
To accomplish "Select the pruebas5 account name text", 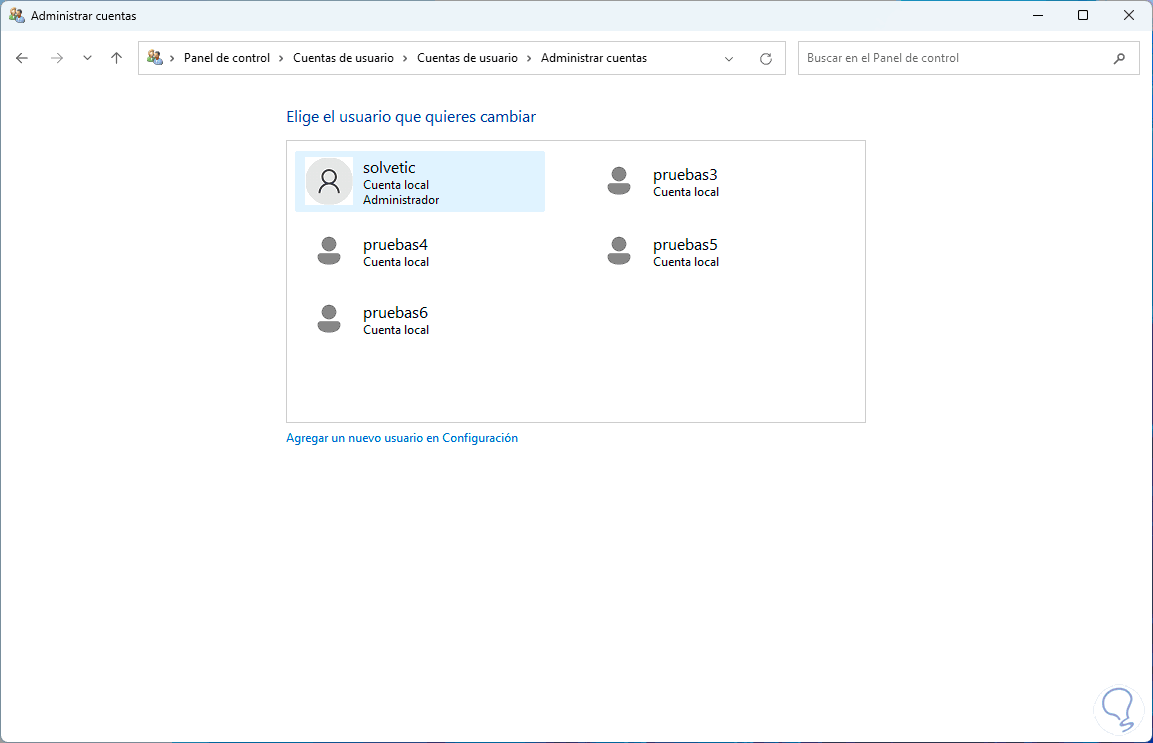I will click(x=685, y=244).
